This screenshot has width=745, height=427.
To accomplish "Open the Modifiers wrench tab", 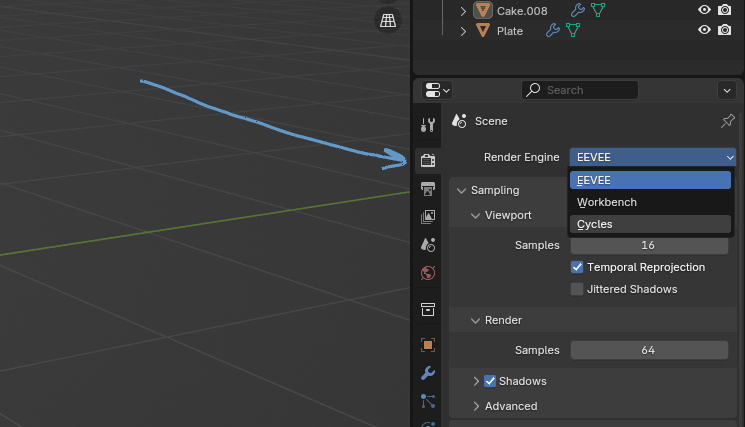I will coord(428,373).
